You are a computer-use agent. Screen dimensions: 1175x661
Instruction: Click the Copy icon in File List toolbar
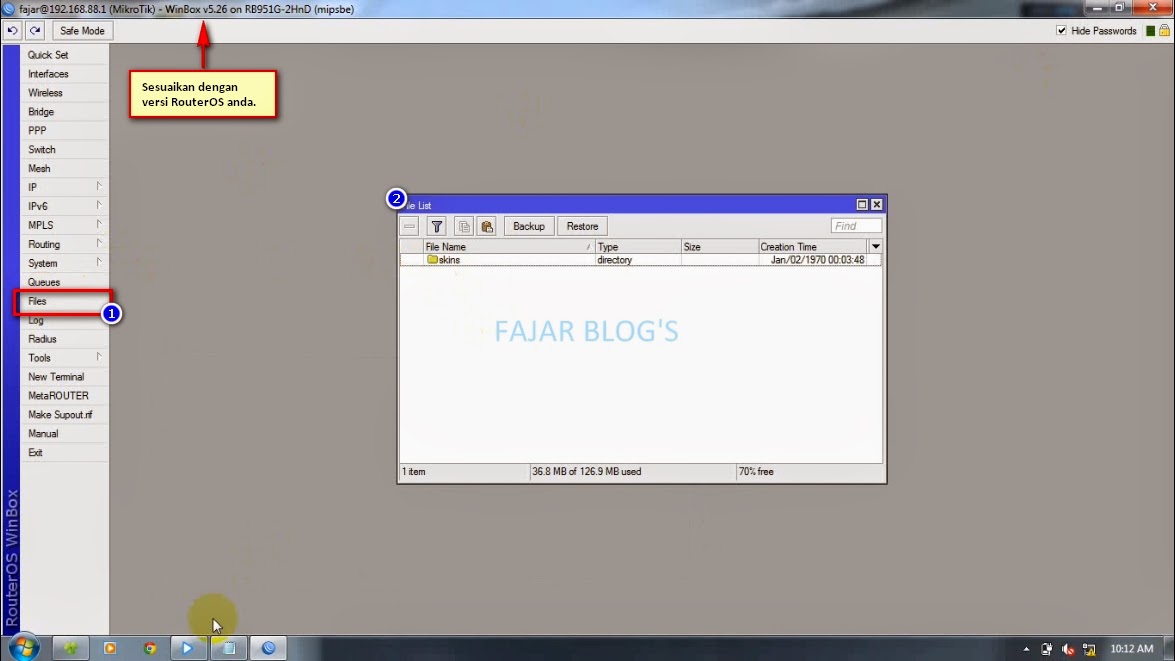click(x=464, y=226)
